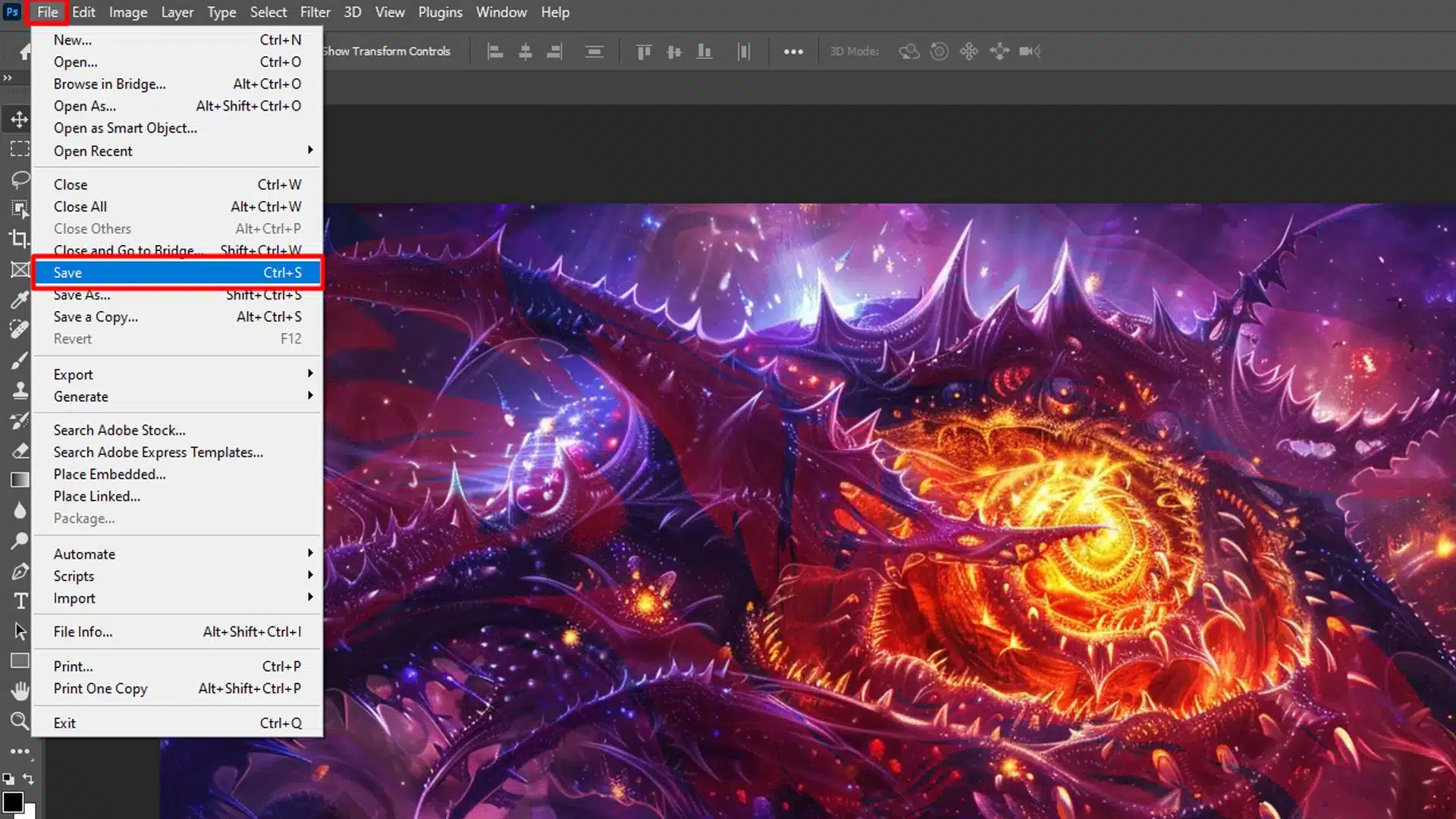The width and height of the screenshot is (1456, 819).
Task: Select File Info option
Action: [82, 631]
